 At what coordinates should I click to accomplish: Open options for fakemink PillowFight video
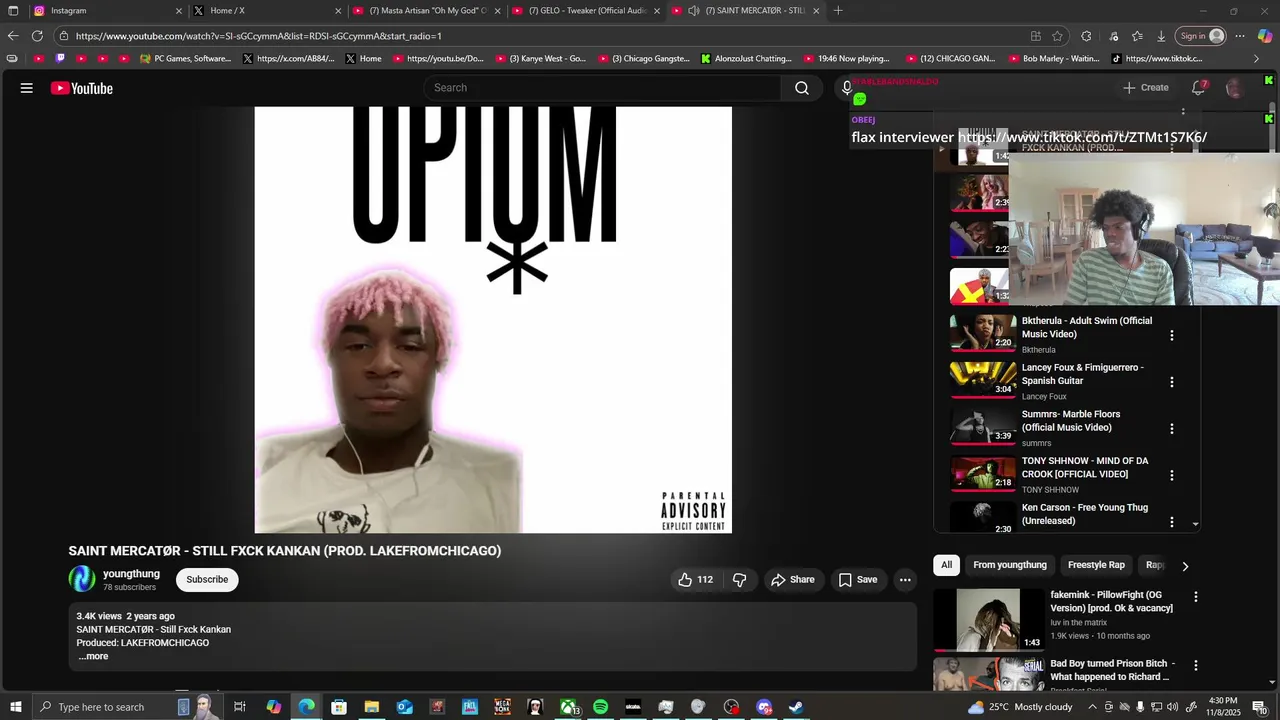point(1195,597)
